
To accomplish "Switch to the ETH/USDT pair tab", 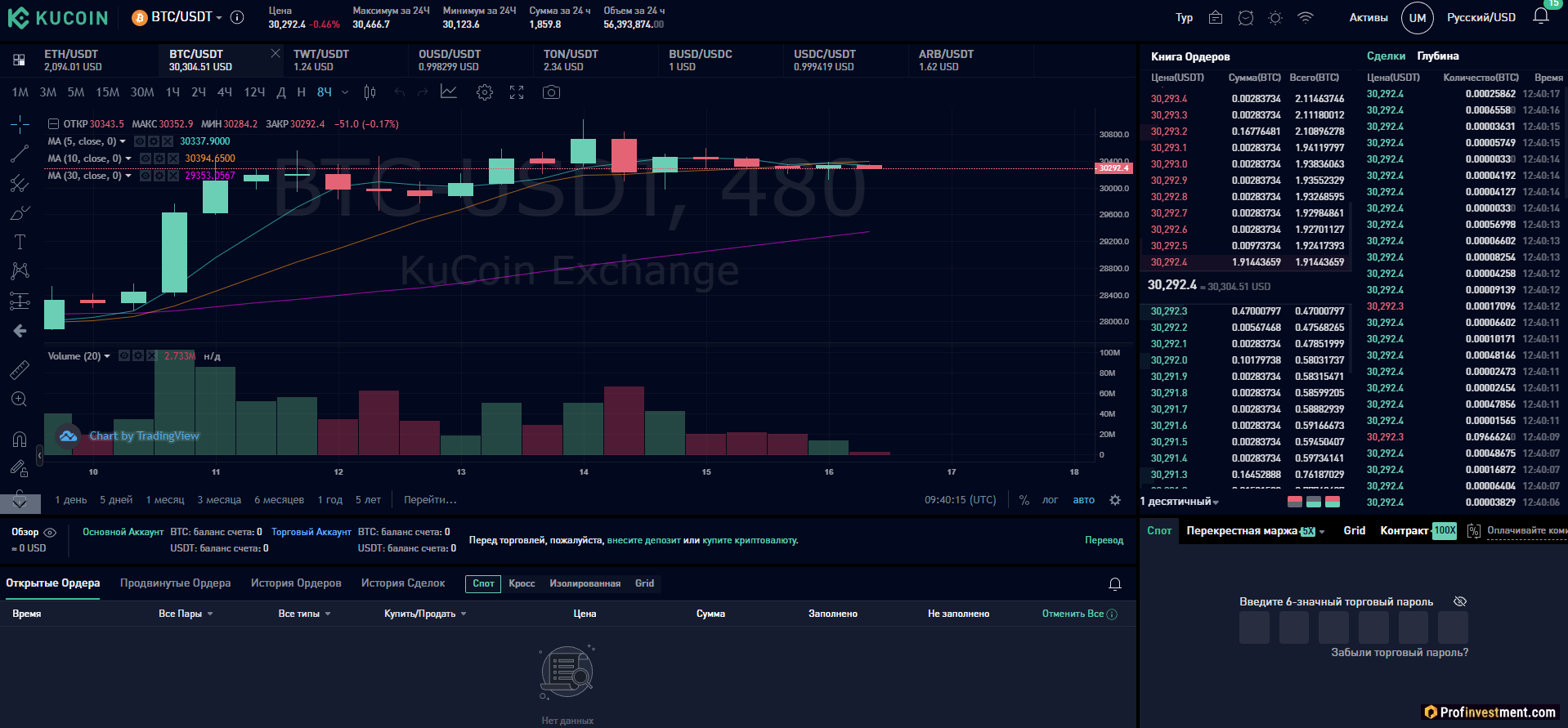I will 97,60.
